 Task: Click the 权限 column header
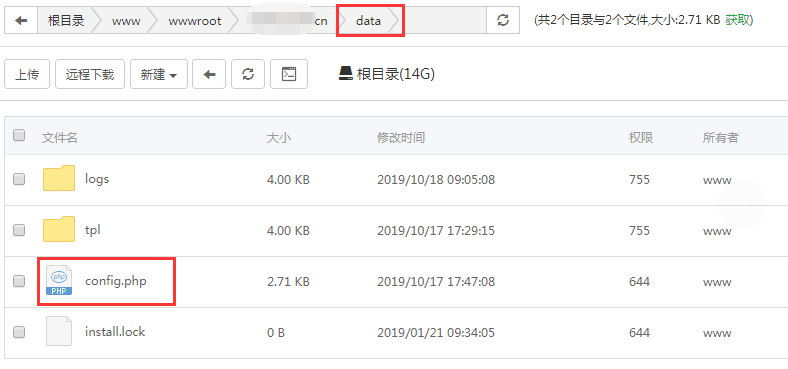coord(641,137)
